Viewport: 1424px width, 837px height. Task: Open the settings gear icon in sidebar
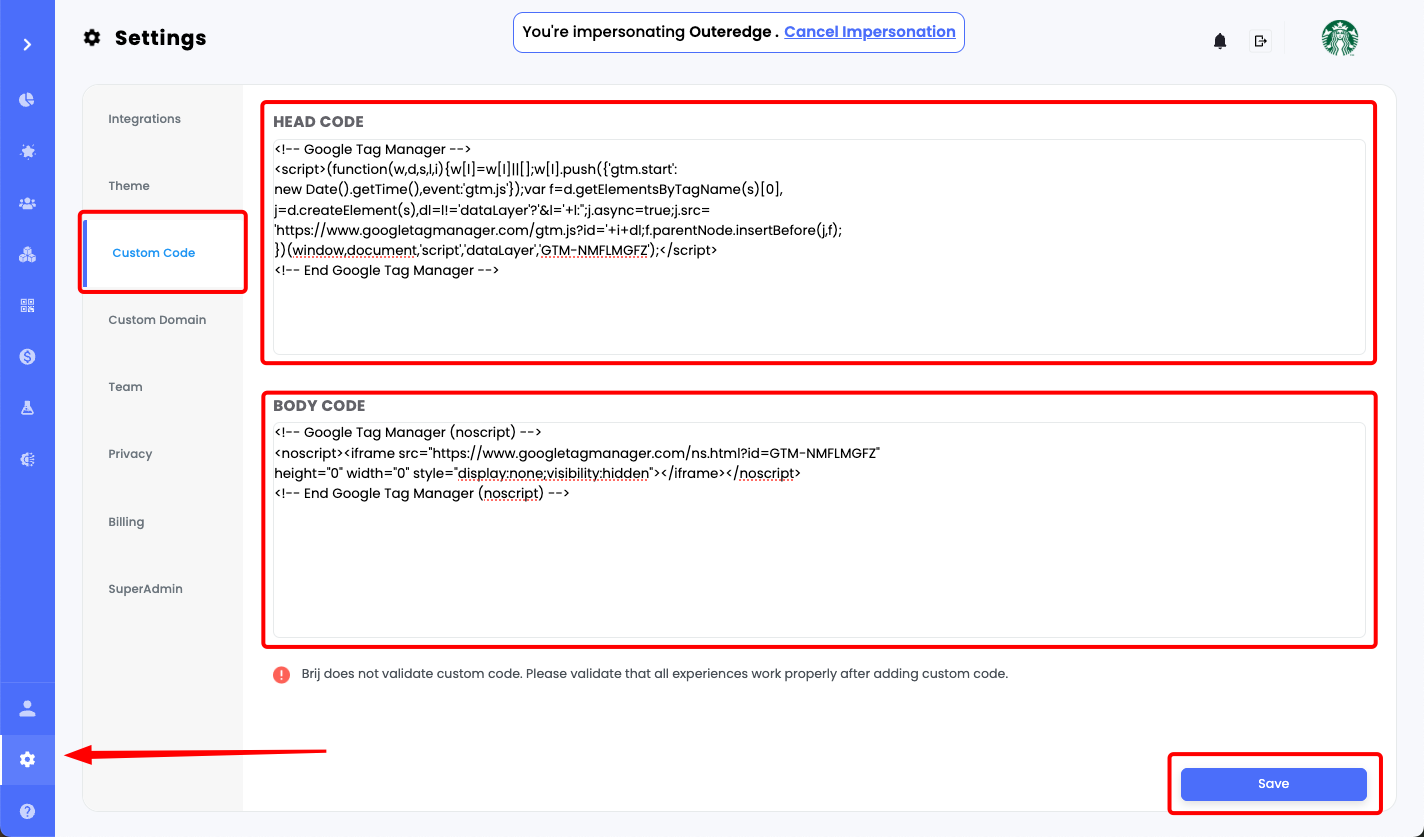27,760
